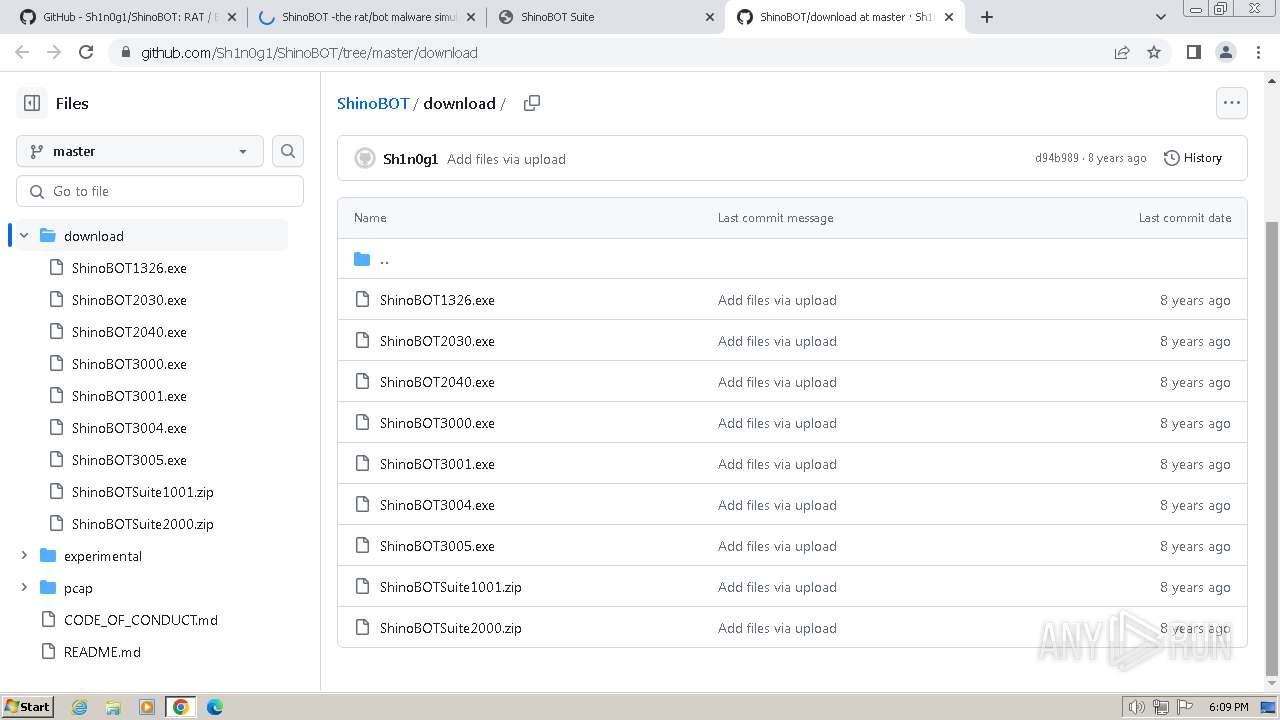Select ShinoBOT2040.exe in the file tree

click(x=129, y=332)
